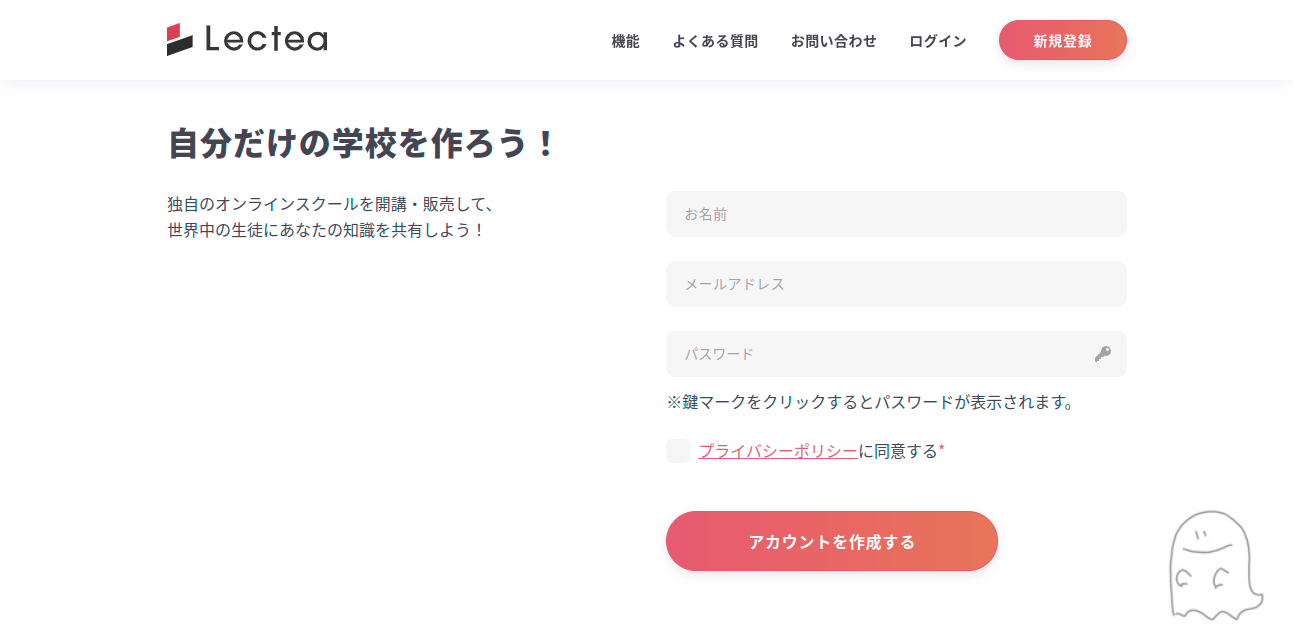Click the Lectea wordmark text in header
The width and height of the screenshot is (1294, 636).
pyautogui.click(x=266, y=40)
